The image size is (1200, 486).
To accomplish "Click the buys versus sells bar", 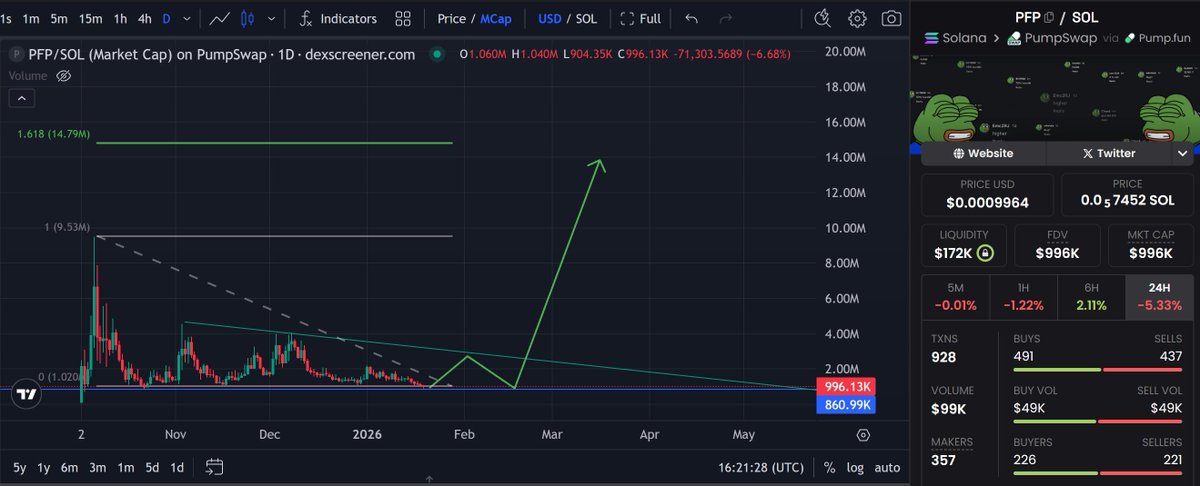I will [1097, 369].
